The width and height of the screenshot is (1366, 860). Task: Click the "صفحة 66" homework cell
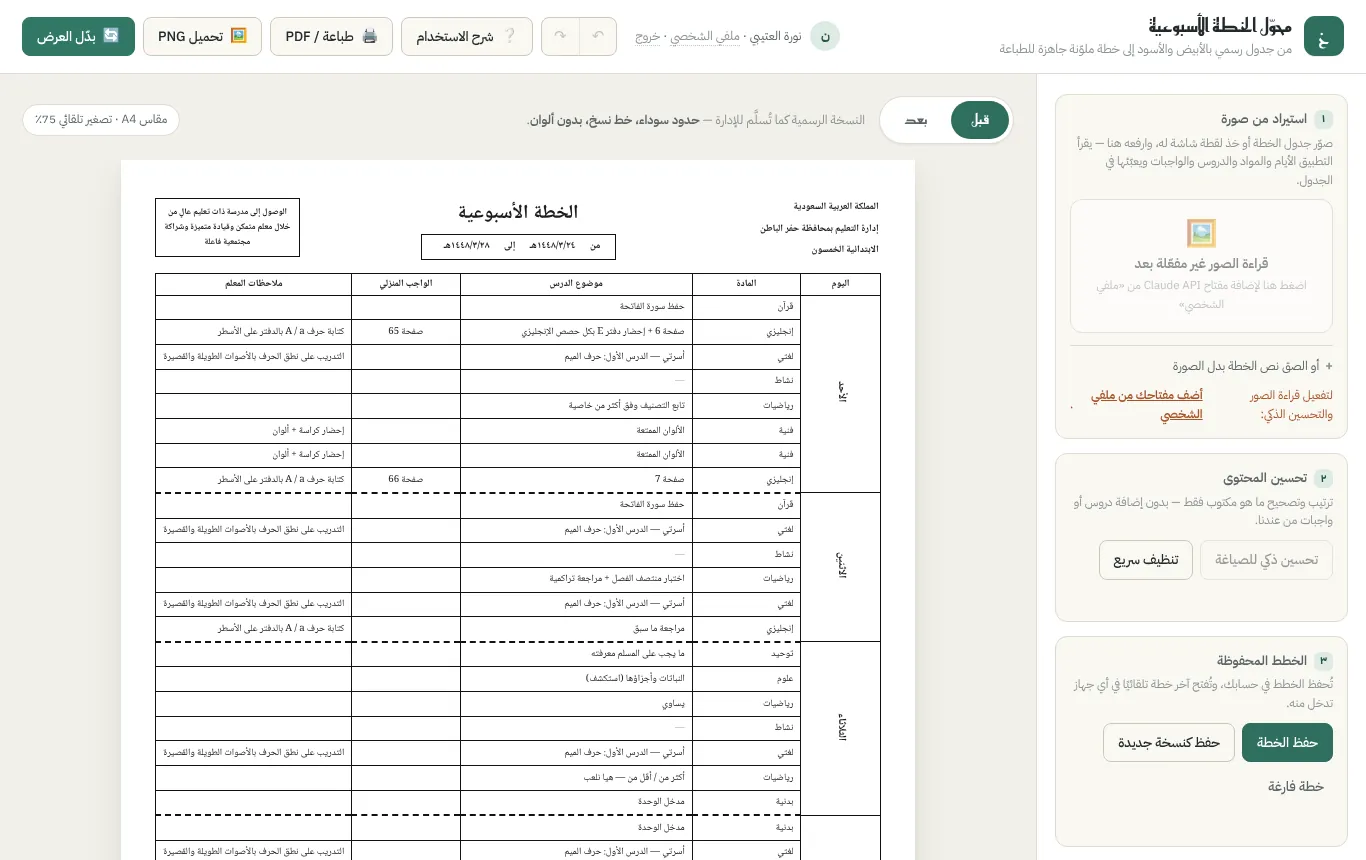(406, 480)
